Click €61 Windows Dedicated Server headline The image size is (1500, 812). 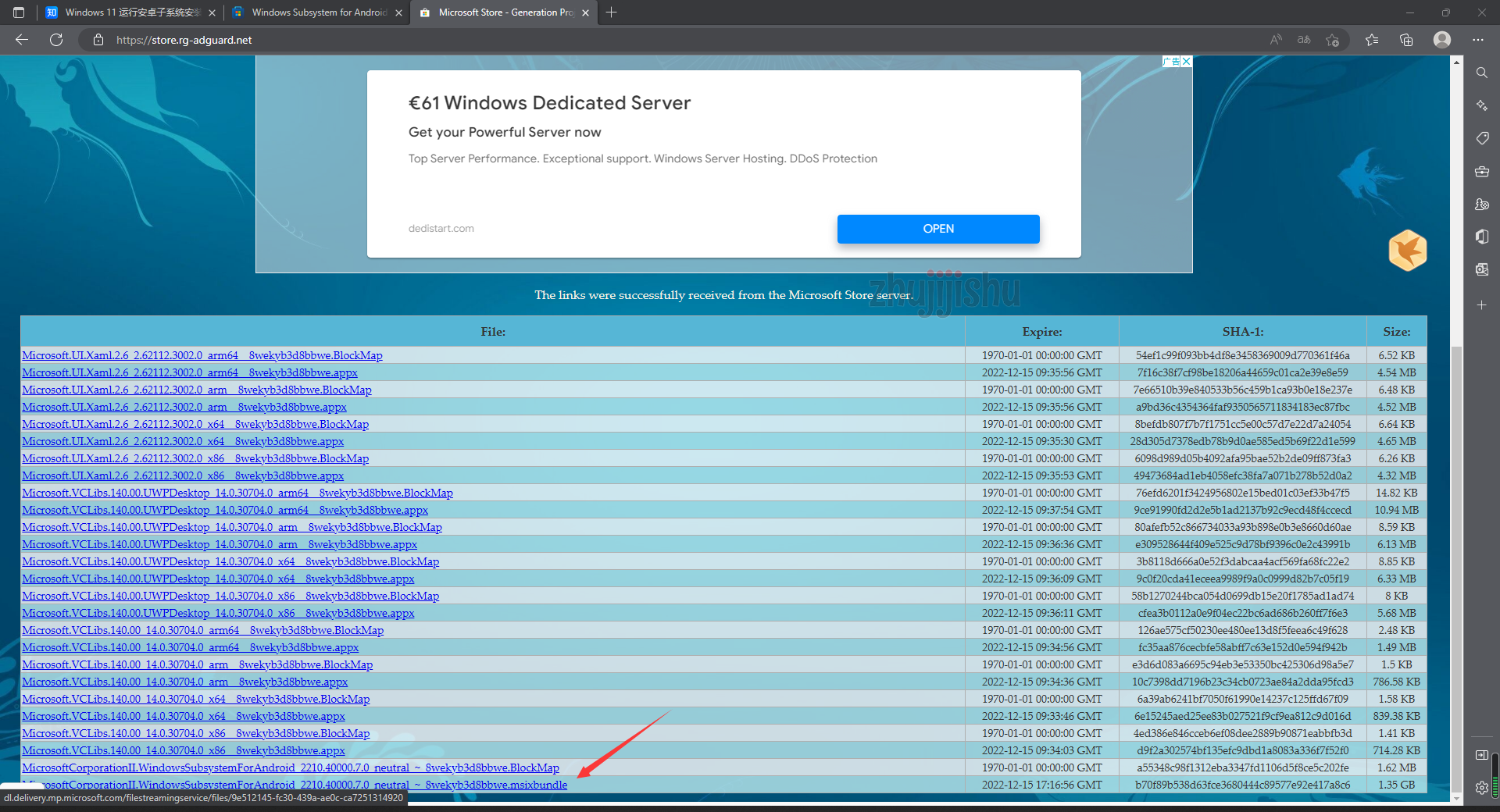549,103
